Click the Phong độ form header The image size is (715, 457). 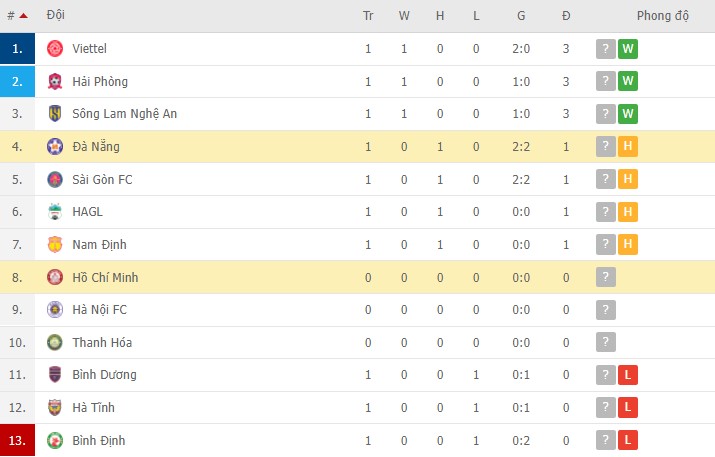pos(663,16)
